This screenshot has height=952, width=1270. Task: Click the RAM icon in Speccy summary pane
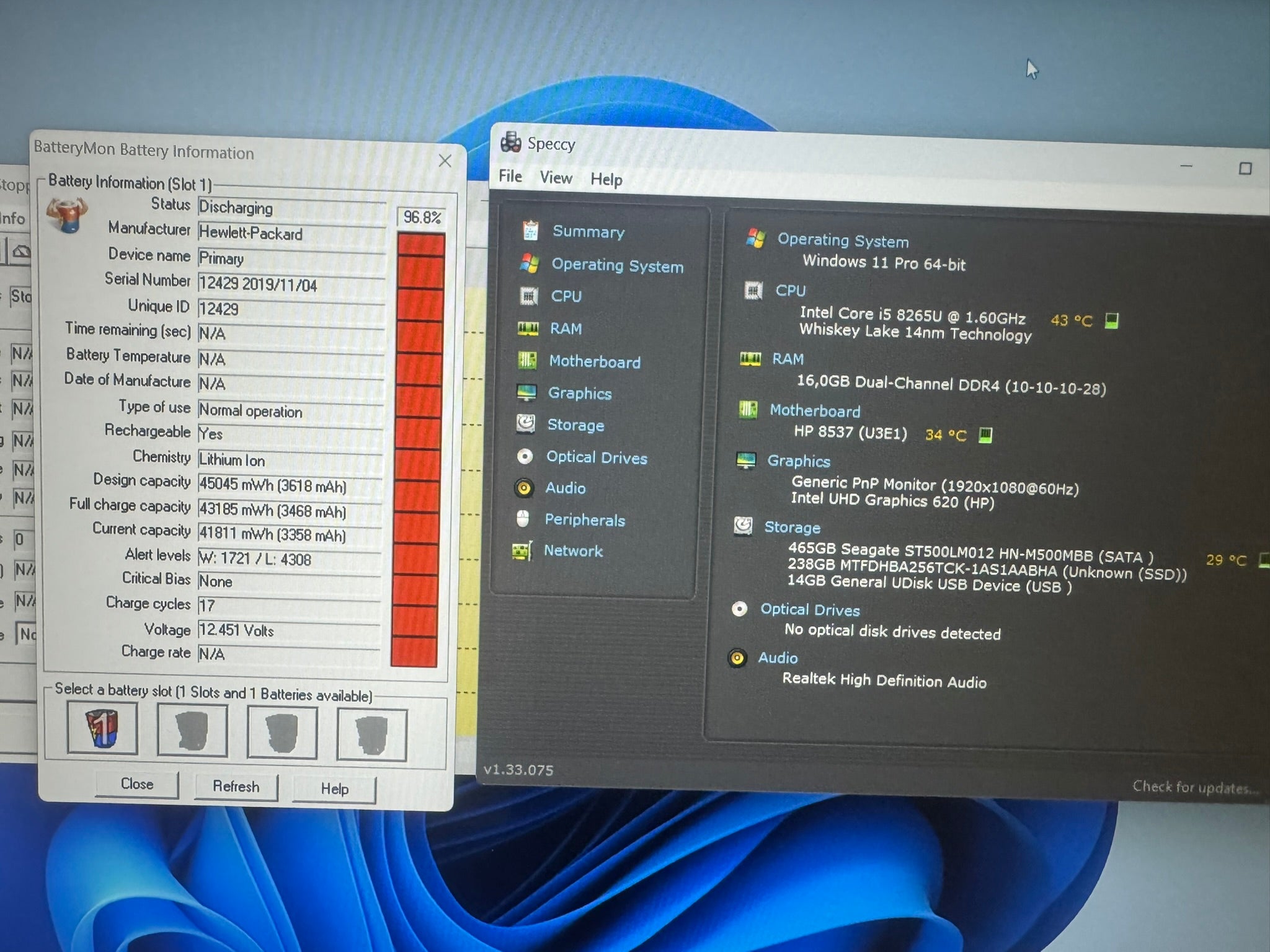750,359
